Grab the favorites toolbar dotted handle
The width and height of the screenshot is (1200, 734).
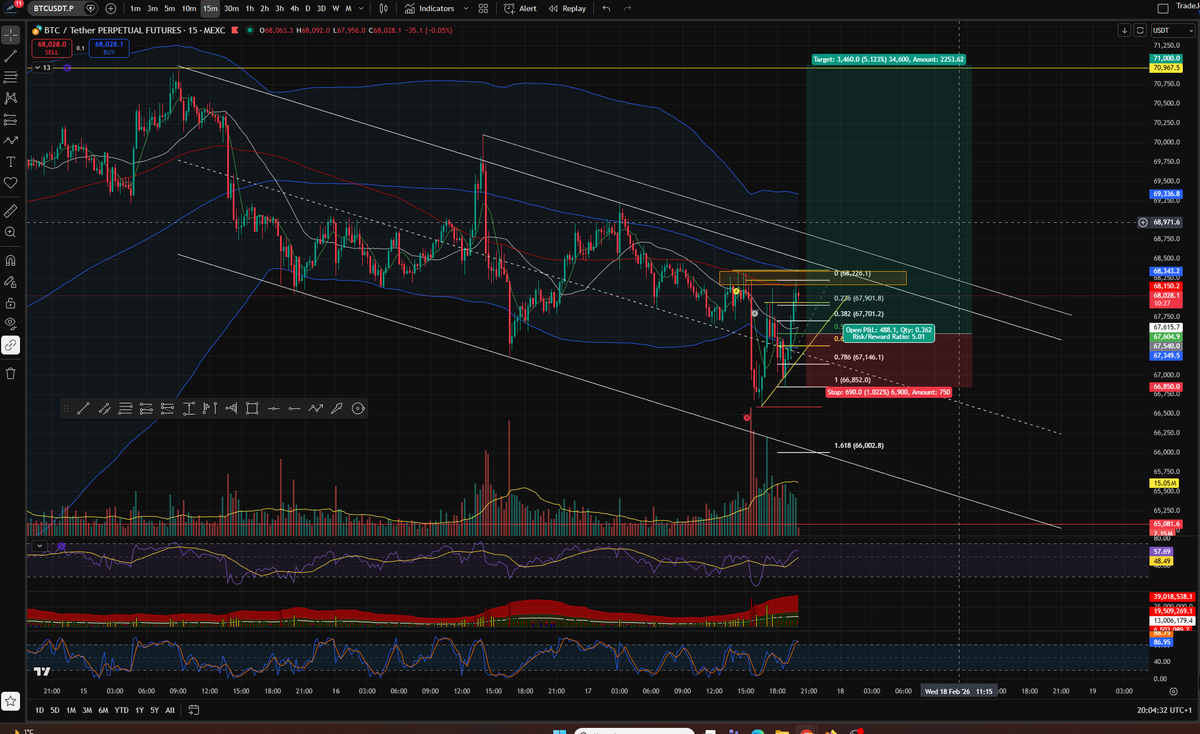coord(65,407)
